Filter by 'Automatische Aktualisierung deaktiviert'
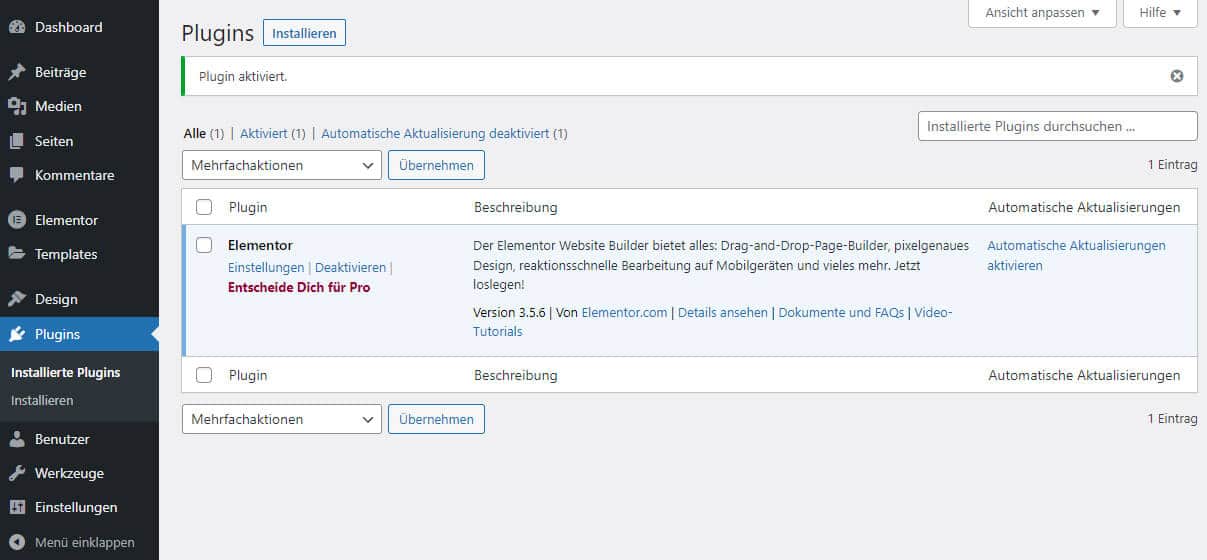Screen dimensions: 1207x560 [435, 133]
